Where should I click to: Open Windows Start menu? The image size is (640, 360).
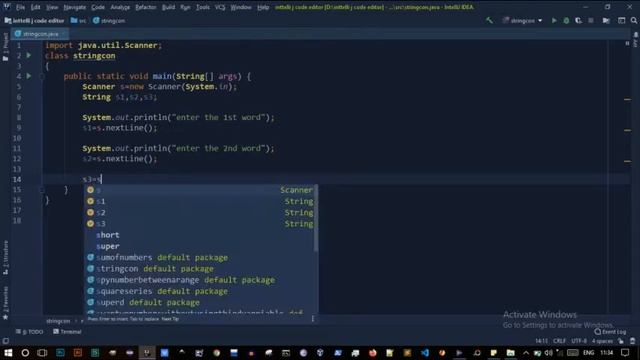(x=8, y=353)
